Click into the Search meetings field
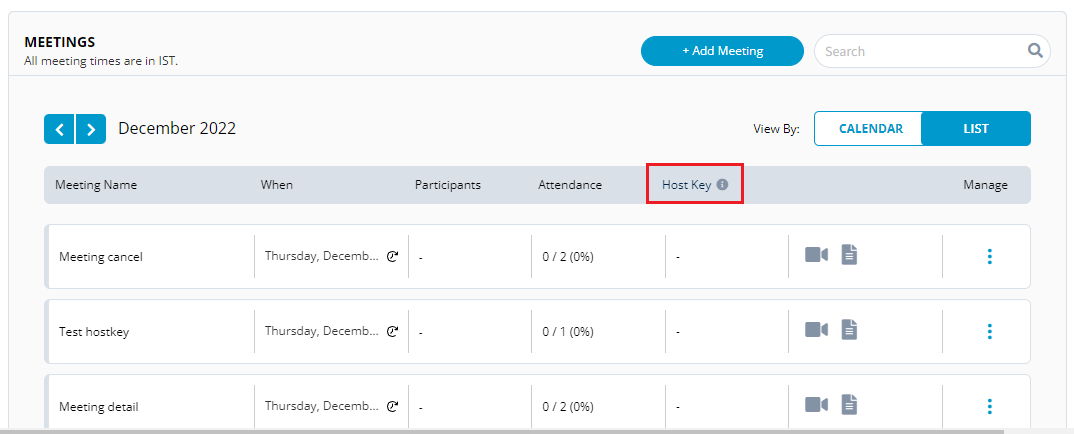 click(x=920, y=51)
